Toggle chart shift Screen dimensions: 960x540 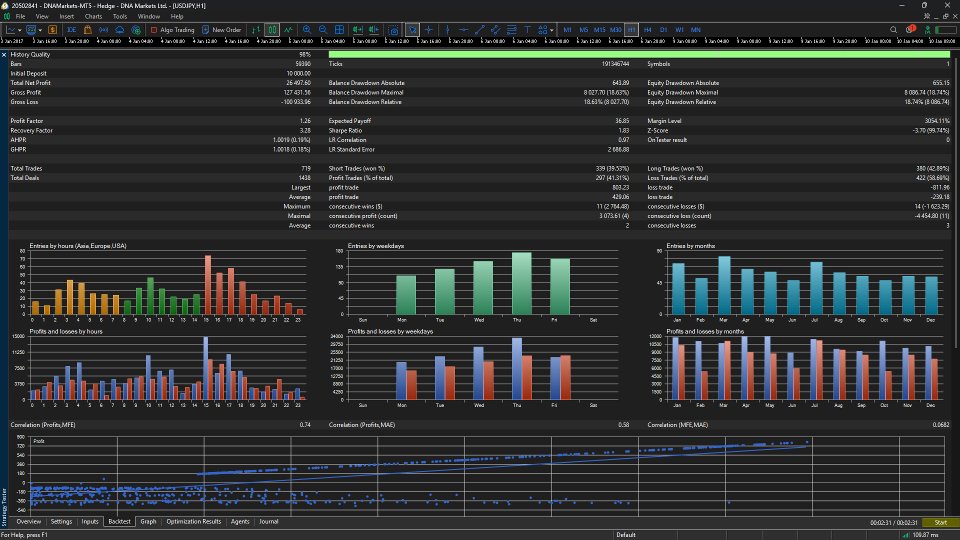(x=373, y=29)
